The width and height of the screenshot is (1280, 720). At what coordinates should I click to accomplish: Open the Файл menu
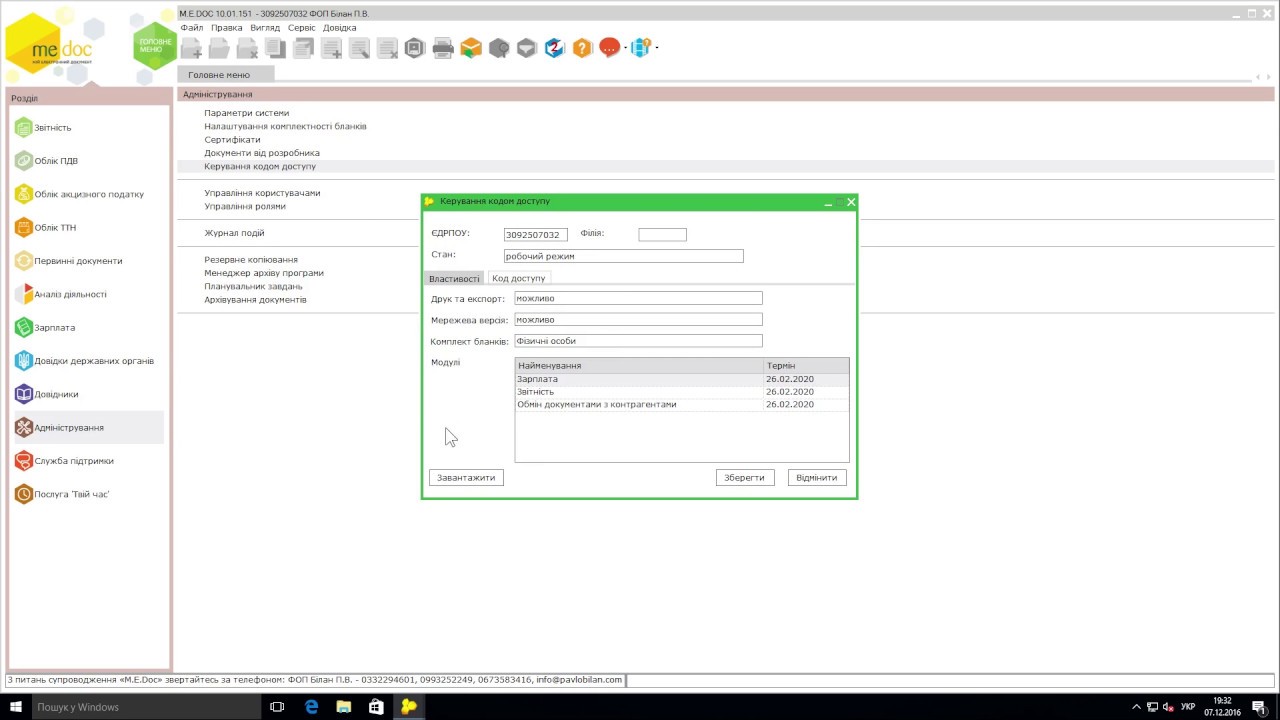192,28
